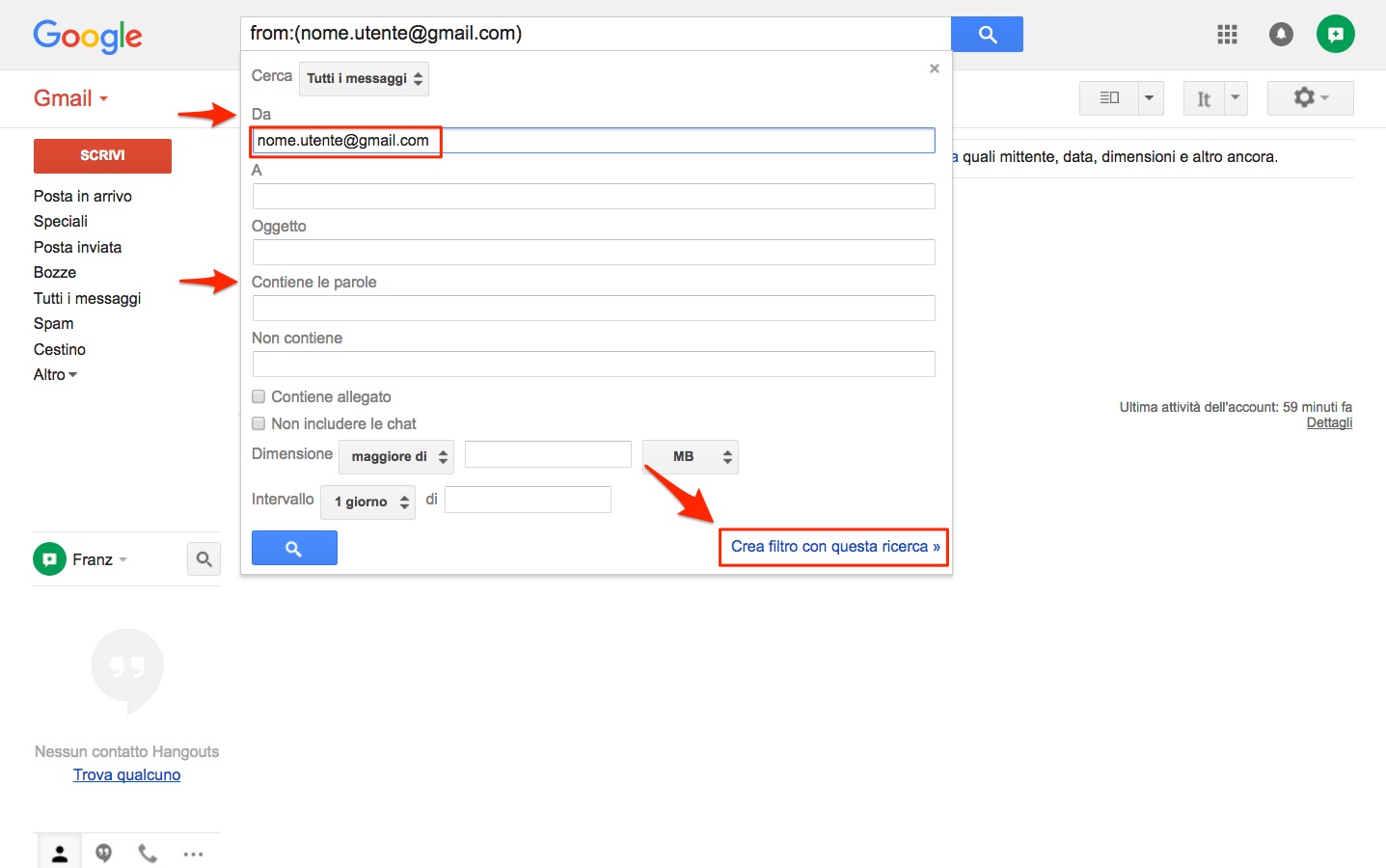This screenshot has height=868, width=1386.
Task: Click the split pane mode icon
Action: [1109, 97]
